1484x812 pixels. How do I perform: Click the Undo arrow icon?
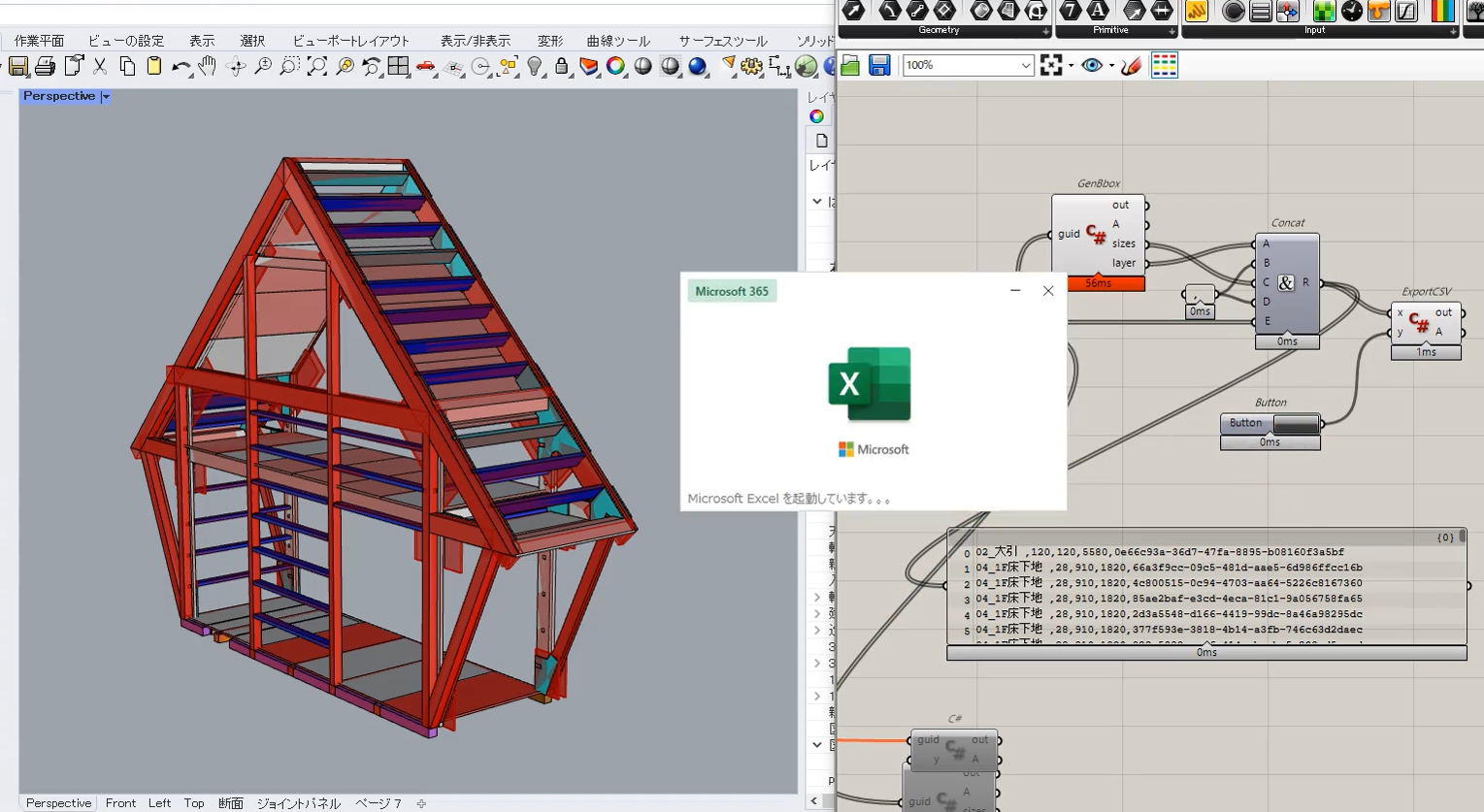pyautogui.click(x=181, y=66)
